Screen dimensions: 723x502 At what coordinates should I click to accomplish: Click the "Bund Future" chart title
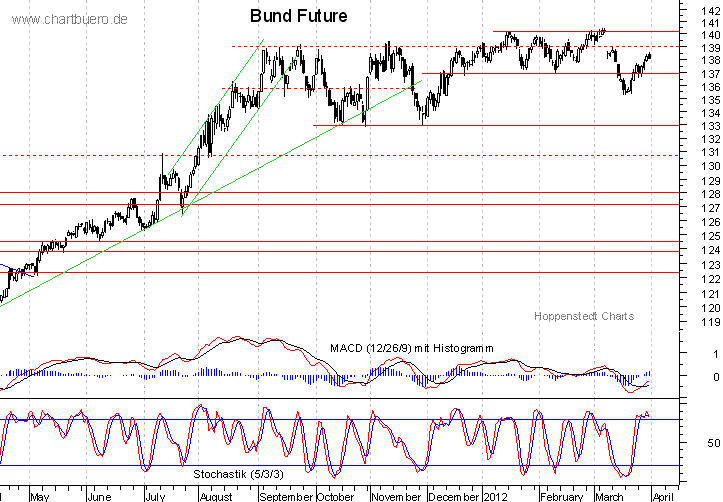[298, 16]
